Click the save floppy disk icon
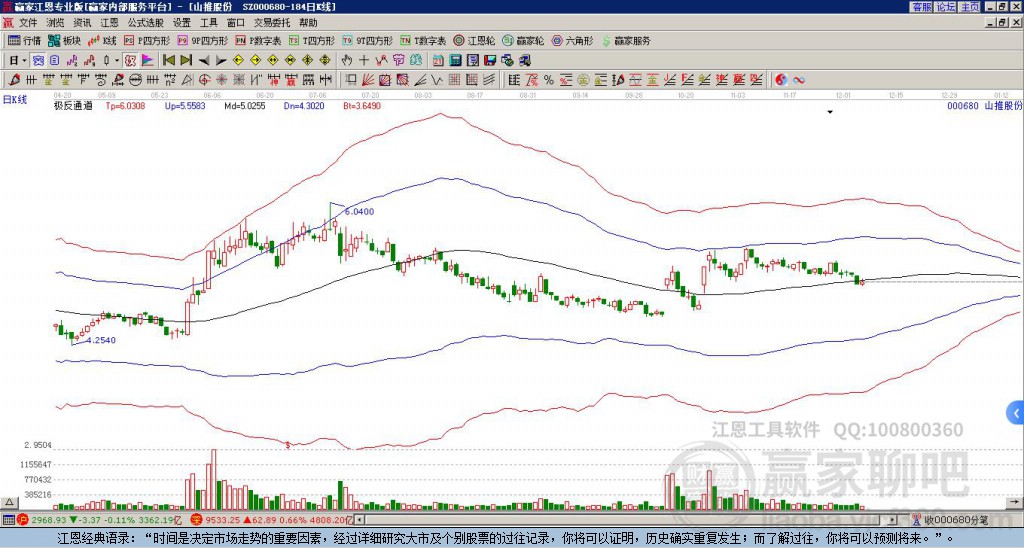The width and height of the screenshot is (1024, 548). [490, 61]
